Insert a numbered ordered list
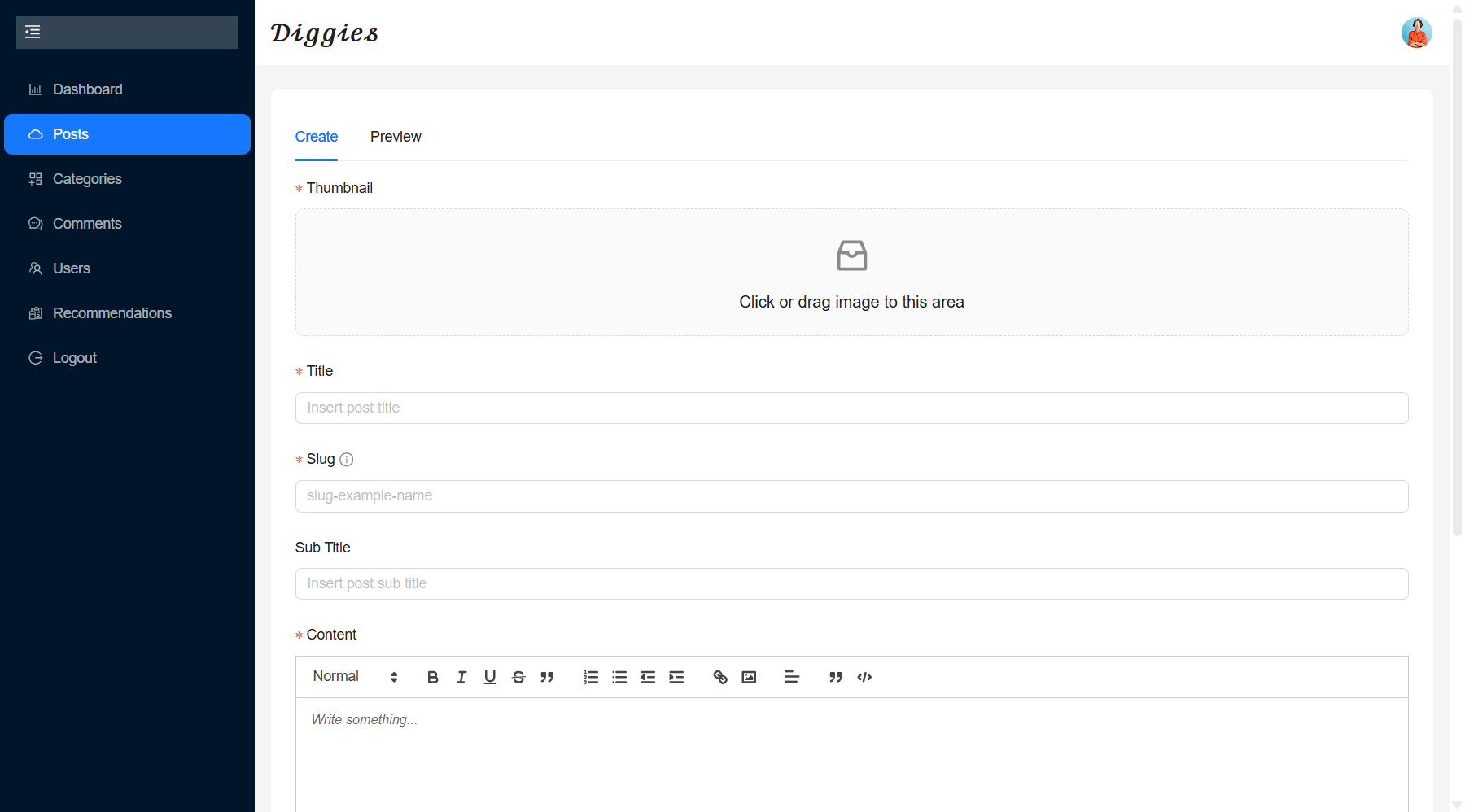The height and width of the screenshot is (812, 1465). click(x=591, y=677)
